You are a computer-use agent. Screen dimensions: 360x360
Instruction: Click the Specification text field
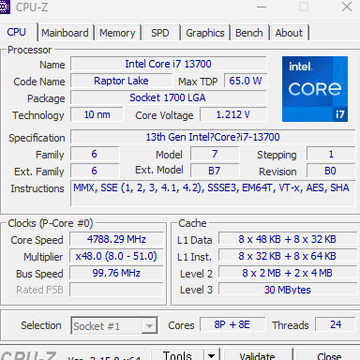click(x=213, y=137)
